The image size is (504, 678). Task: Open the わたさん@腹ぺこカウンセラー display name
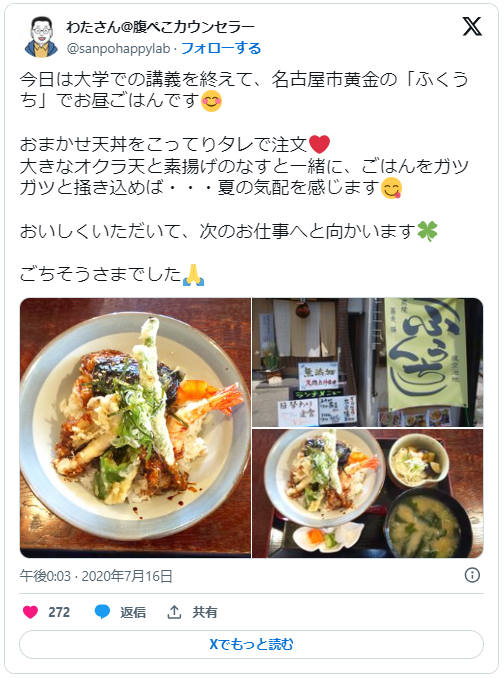[x=160, y=27]
